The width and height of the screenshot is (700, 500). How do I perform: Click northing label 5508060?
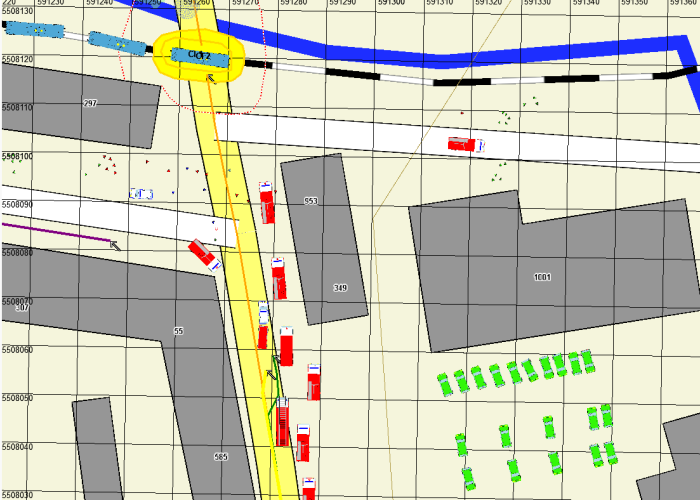17,350
